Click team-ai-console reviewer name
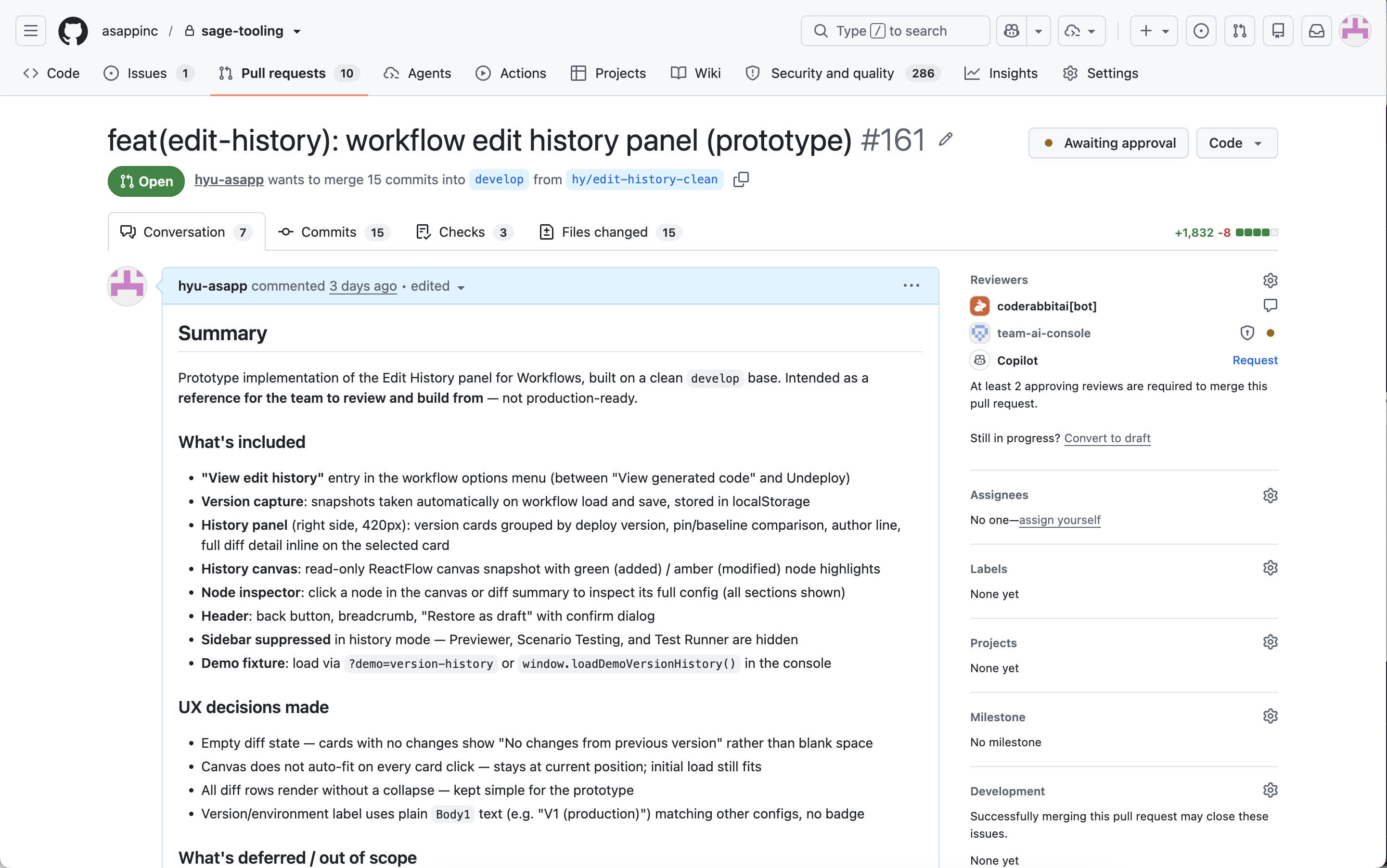Screen dimensions: 1387x868 point(1043,333)
